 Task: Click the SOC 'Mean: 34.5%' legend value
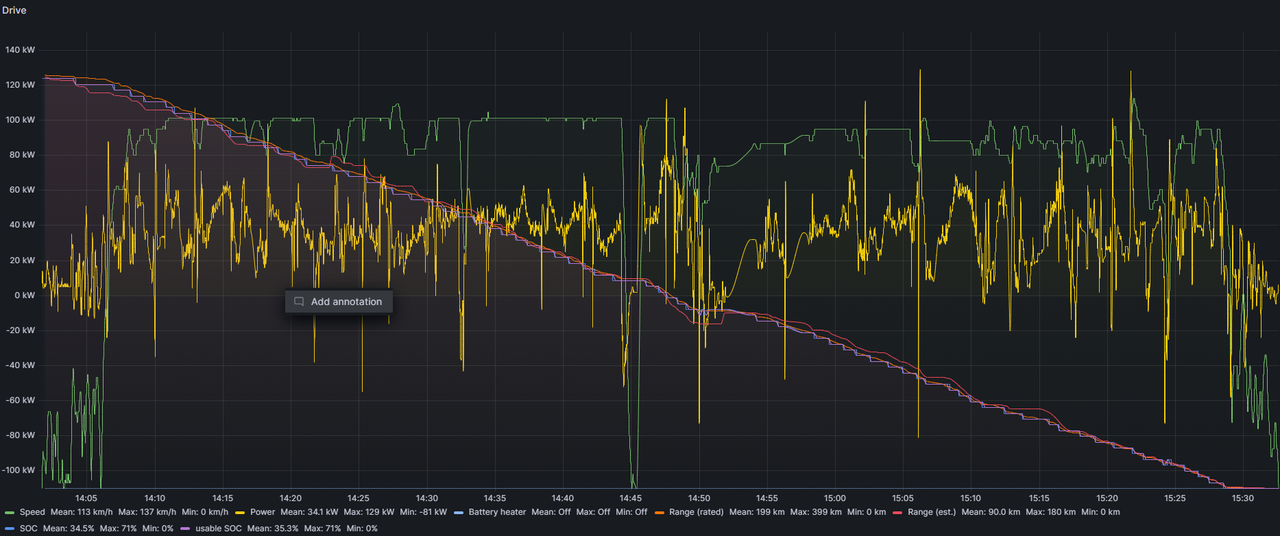pyautogui.click(x=68, y=528)
